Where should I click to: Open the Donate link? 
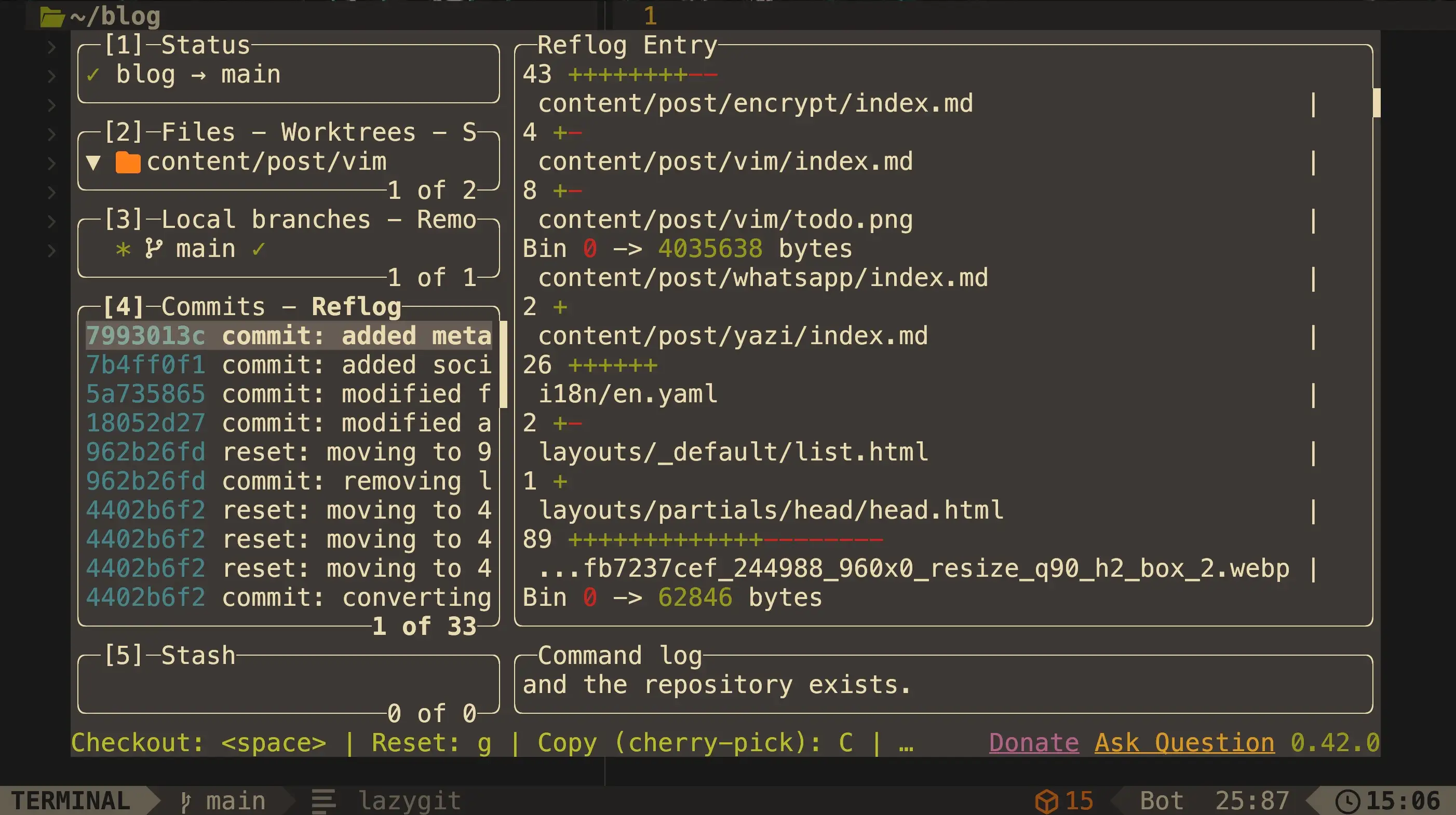coord(1033,743)
